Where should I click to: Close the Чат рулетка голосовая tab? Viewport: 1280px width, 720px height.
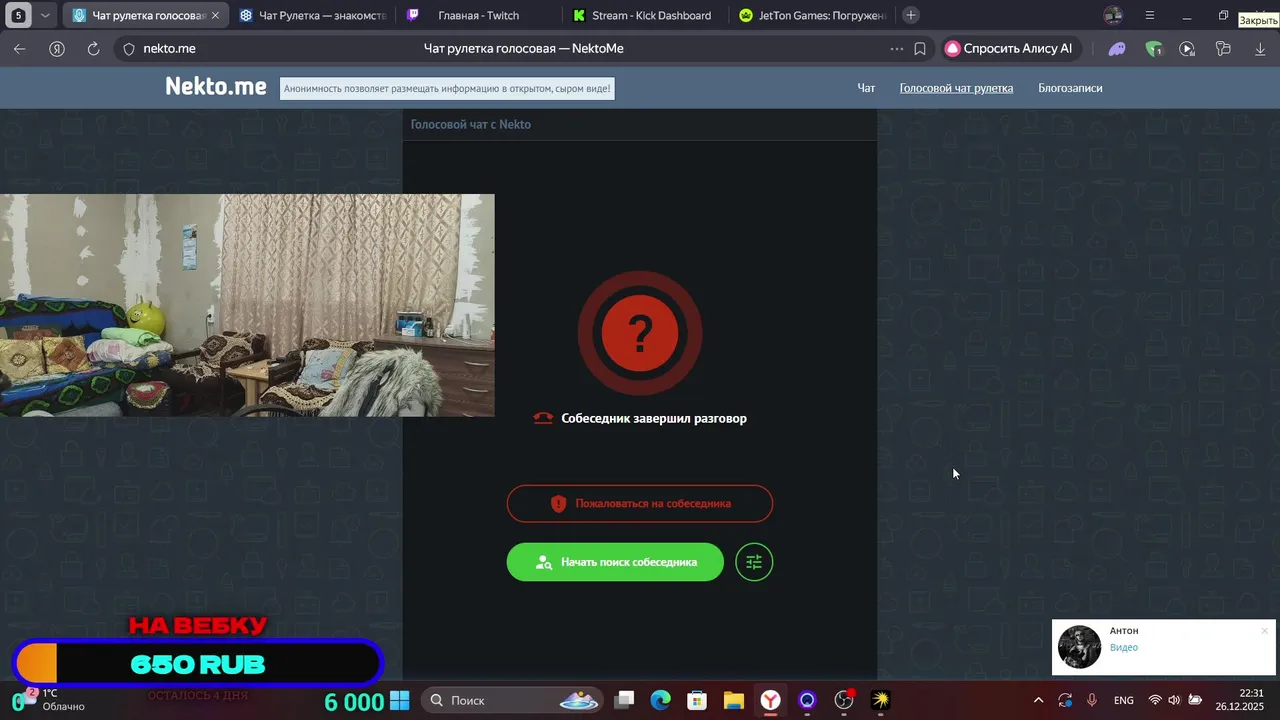[215, 15]
